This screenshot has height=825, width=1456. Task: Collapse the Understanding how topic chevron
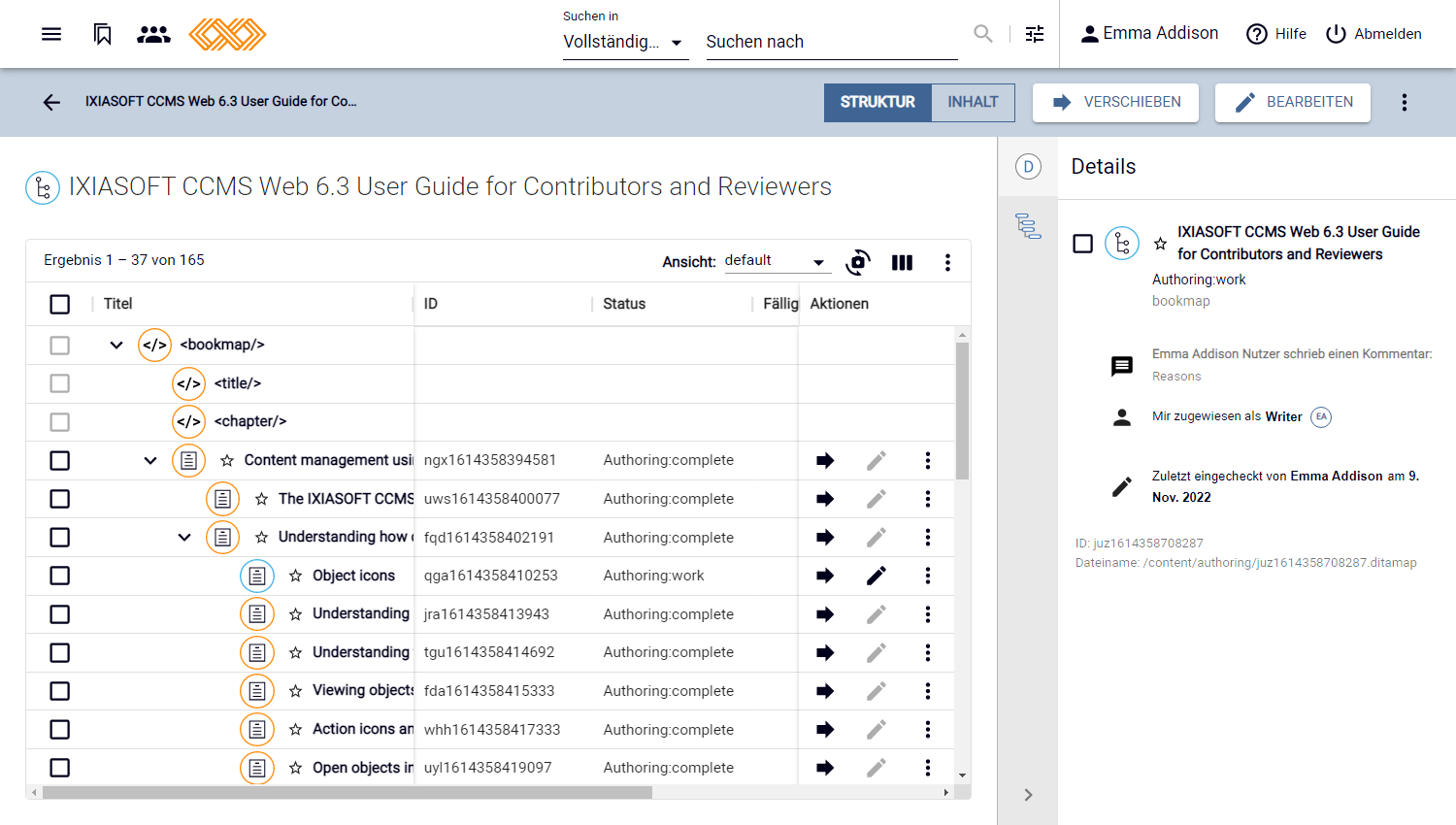pyautogui.click(x=184, y=538)
